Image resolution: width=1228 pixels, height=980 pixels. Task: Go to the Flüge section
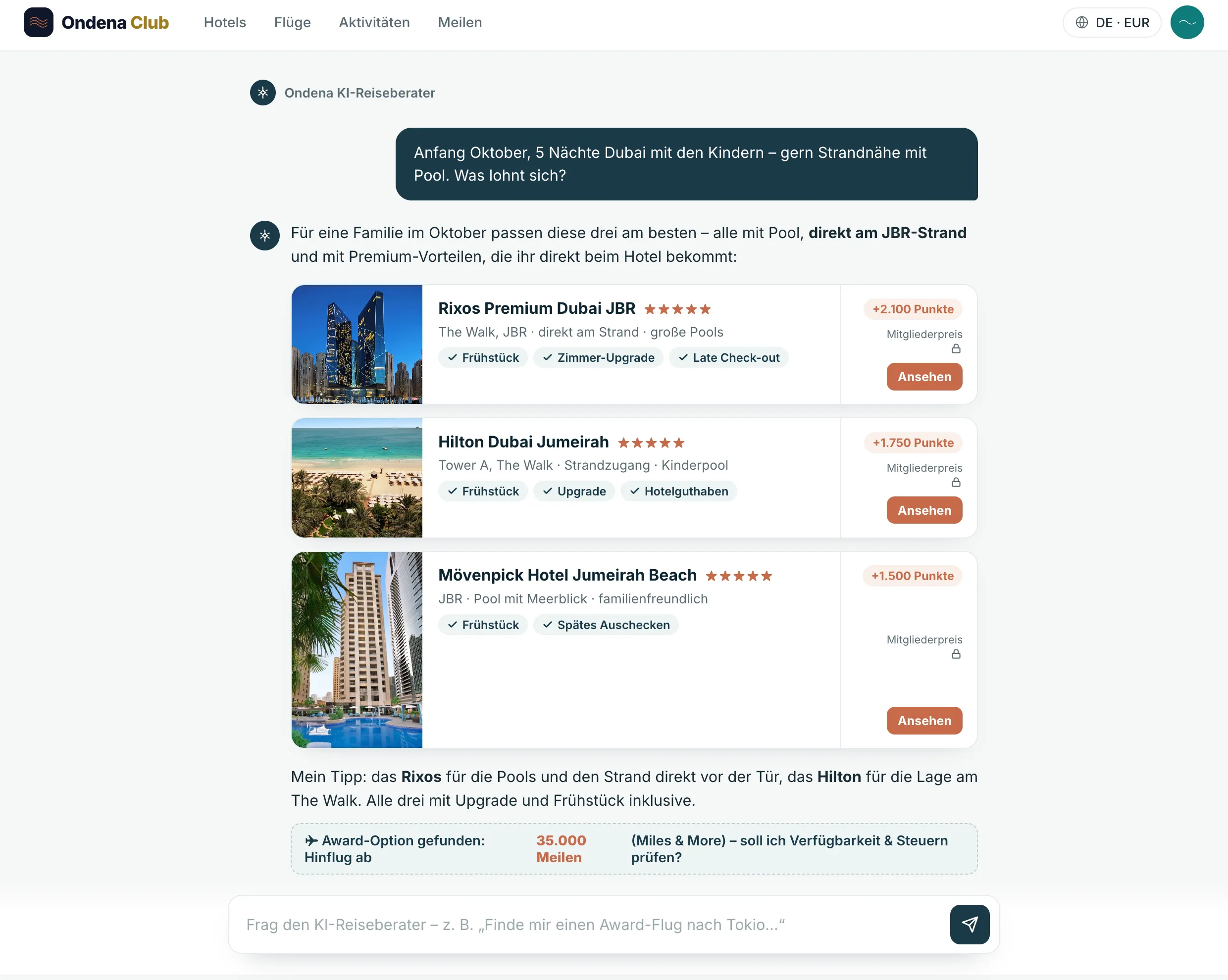(x=292, y=22)
